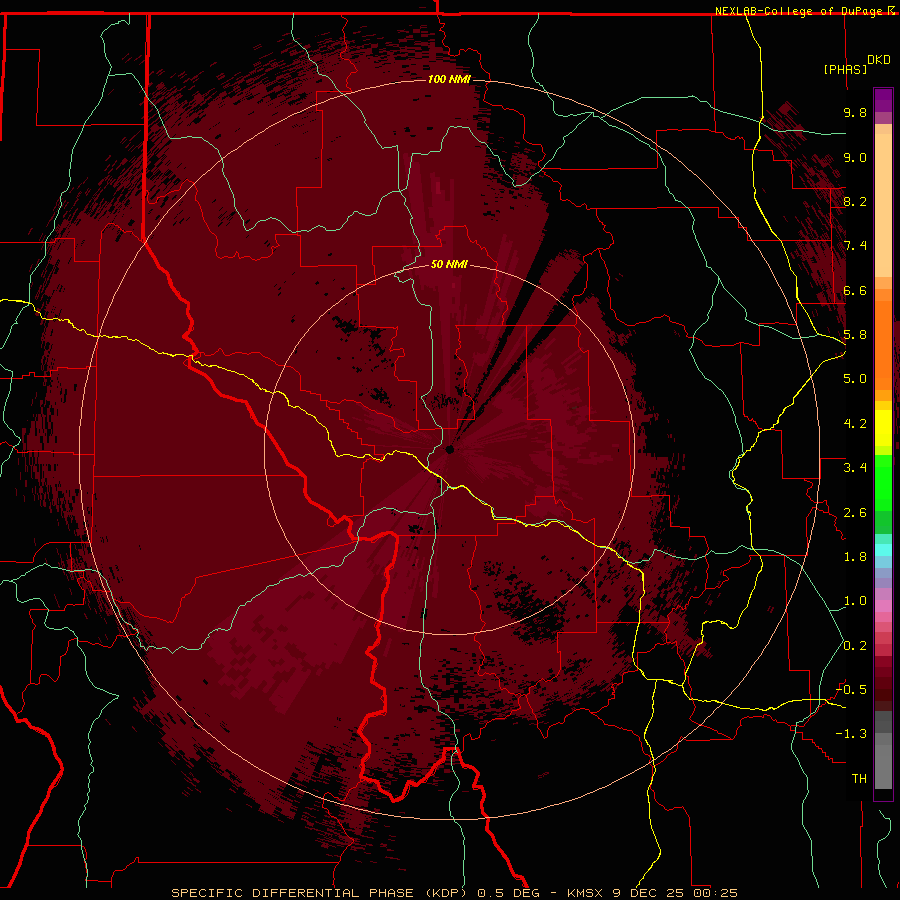The height and width of the screenshot is (900, 900).
Task: Click the DKD product code label
Action: pos(879,60)
